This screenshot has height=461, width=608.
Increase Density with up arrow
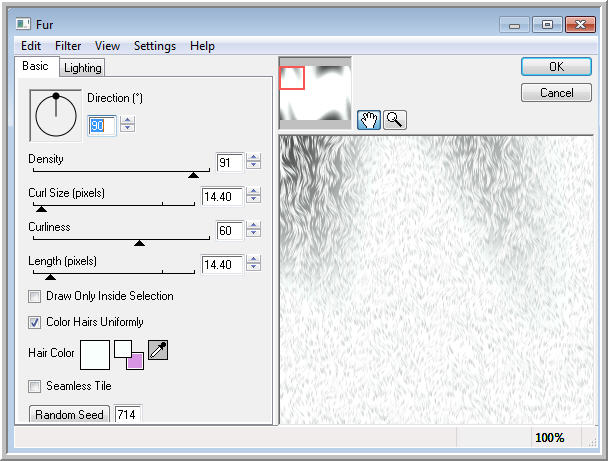coord(254,157)
